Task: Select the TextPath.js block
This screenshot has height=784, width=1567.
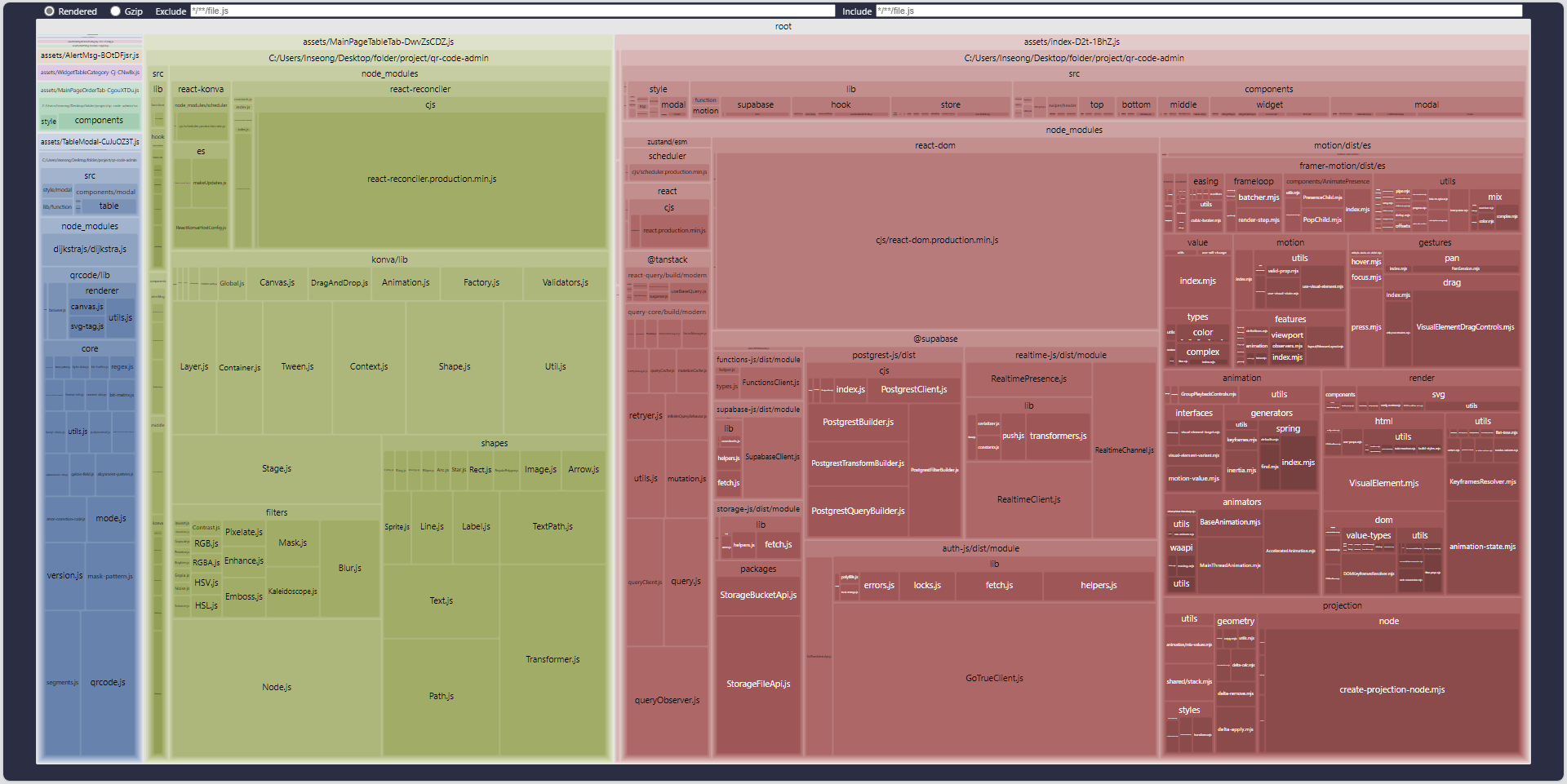Action: coord(553,527)
